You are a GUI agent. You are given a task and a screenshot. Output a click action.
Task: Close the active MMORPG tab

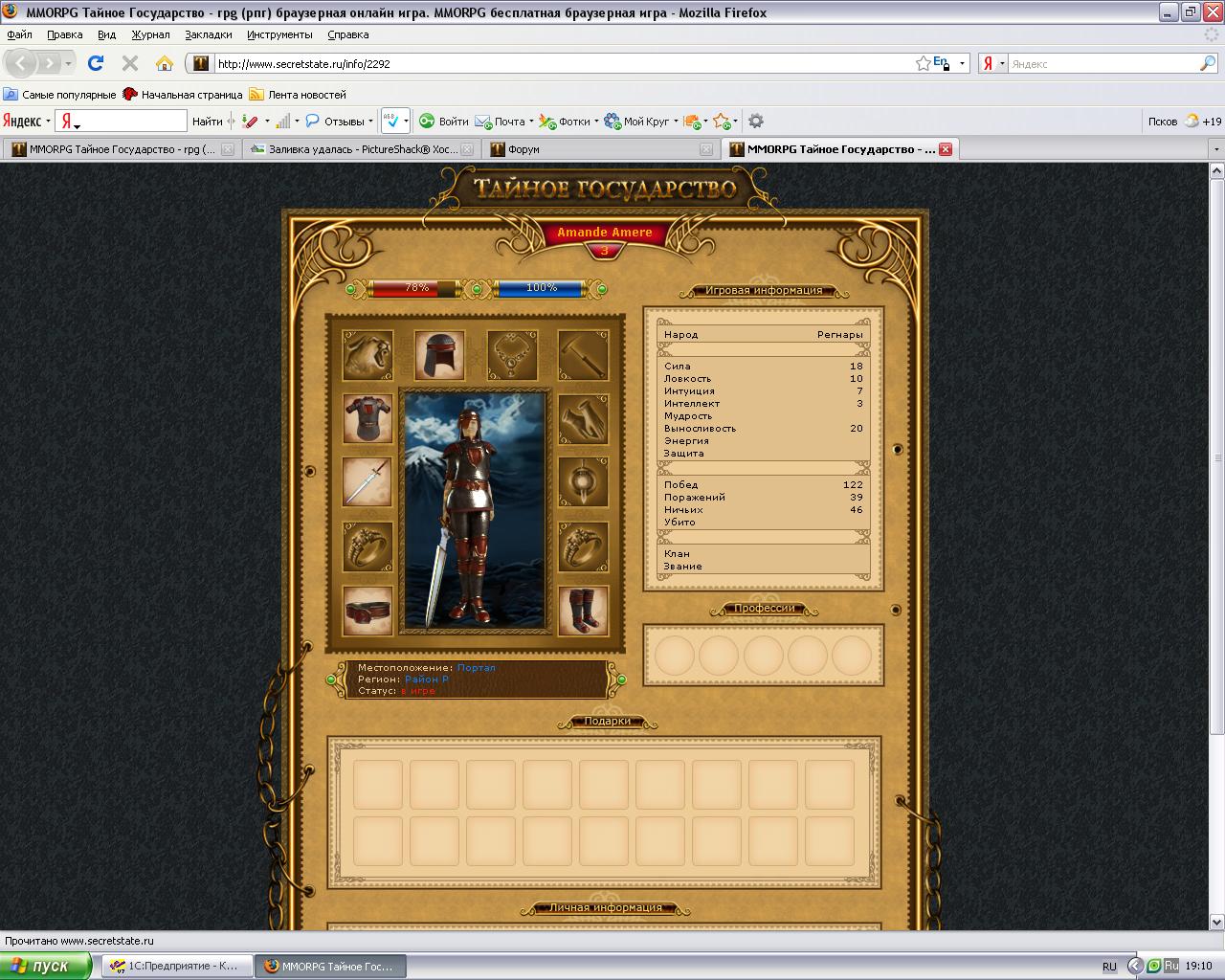tap(946, 149)
